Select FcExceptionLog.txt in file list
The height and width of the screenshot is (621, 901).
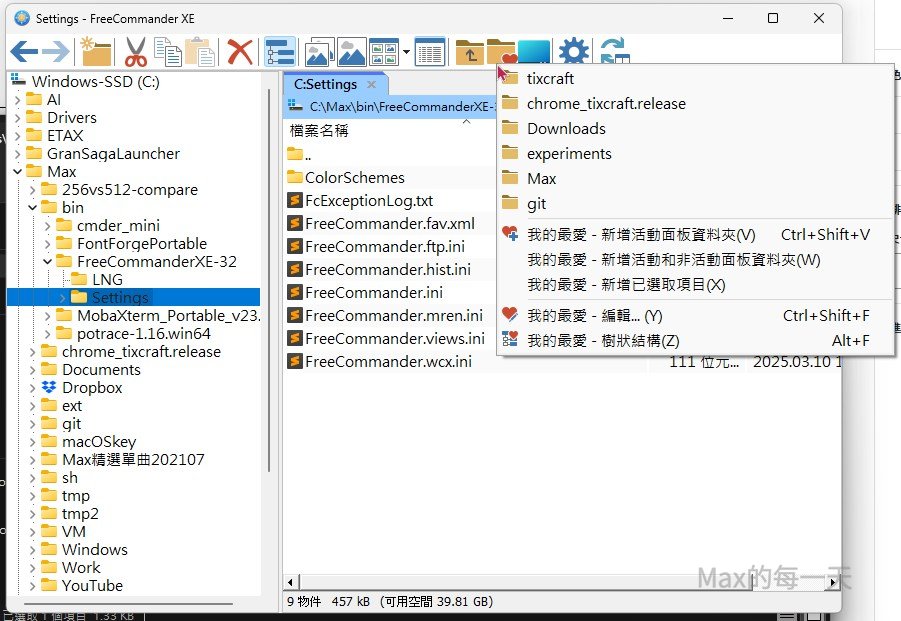point(369,200)
